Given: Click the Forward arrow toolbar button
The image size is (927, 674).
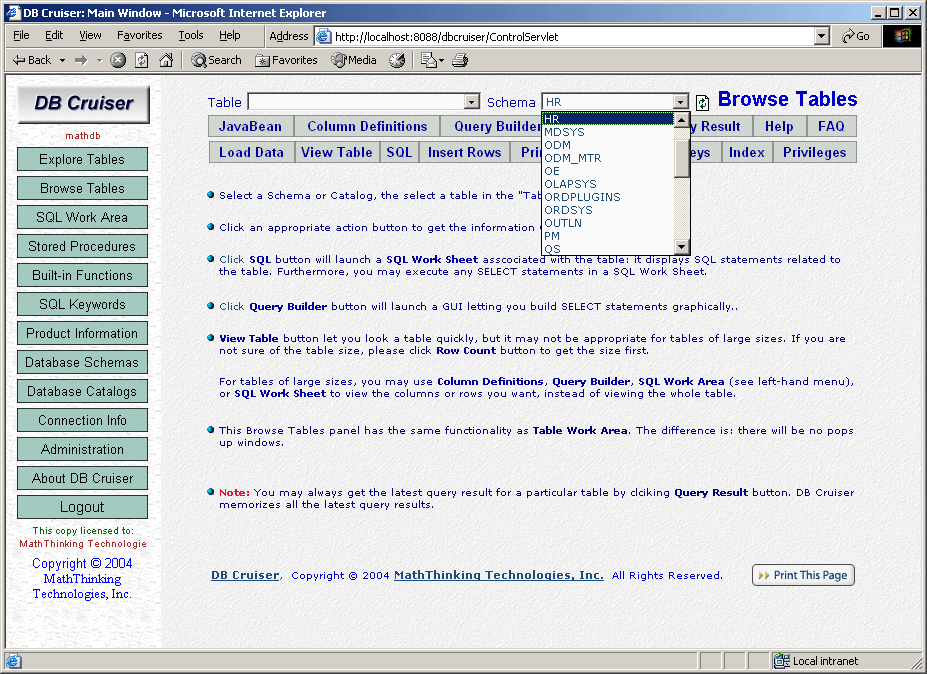Looking at the screenshot, I should (81, 60).
